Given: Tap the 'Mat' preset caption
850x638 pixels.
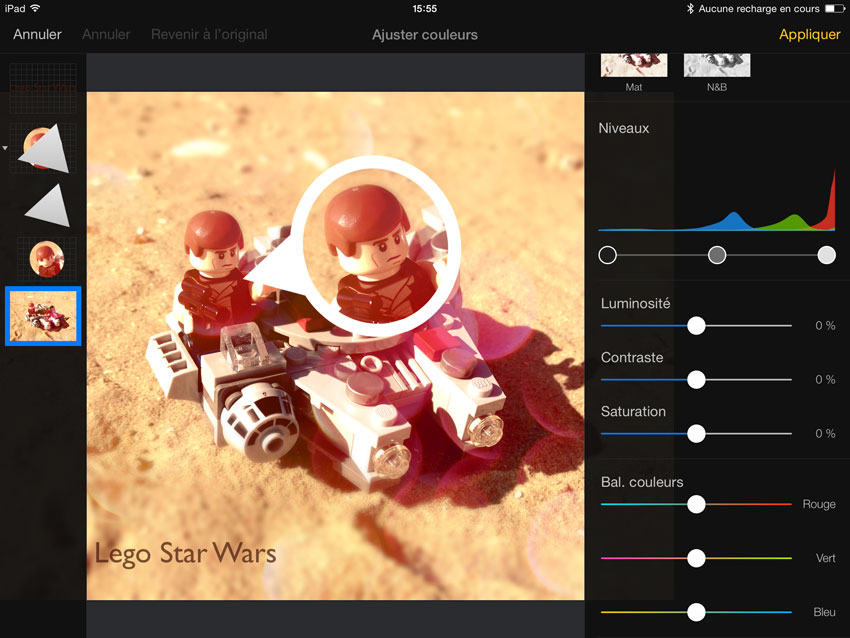Looking at the screenshot, I should coord(634,87).
